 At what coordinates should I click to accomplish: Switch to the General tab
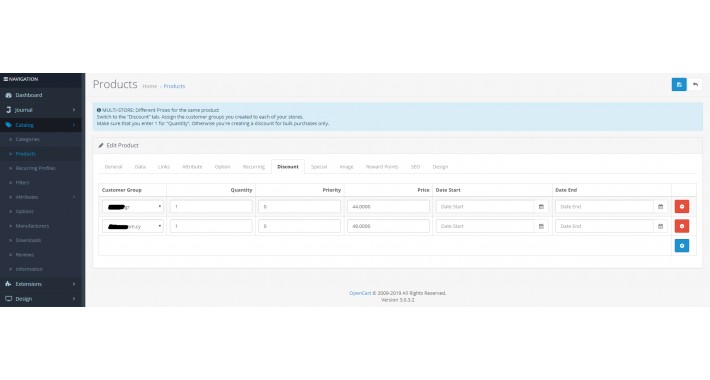[x=113, y=167]
